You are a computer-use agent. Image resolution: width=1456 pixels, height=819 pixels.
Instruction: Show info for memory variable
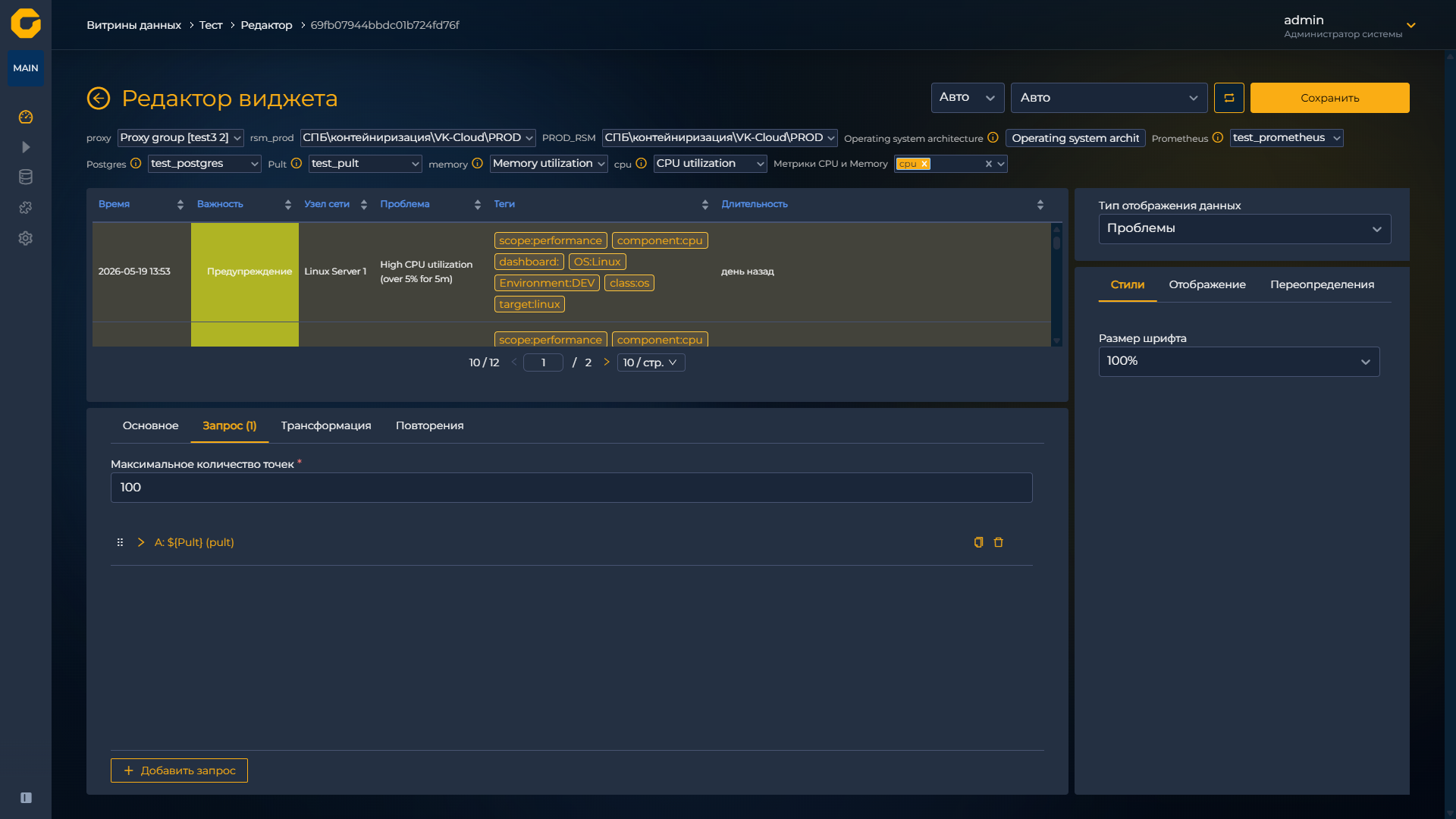tap(478, 164)
